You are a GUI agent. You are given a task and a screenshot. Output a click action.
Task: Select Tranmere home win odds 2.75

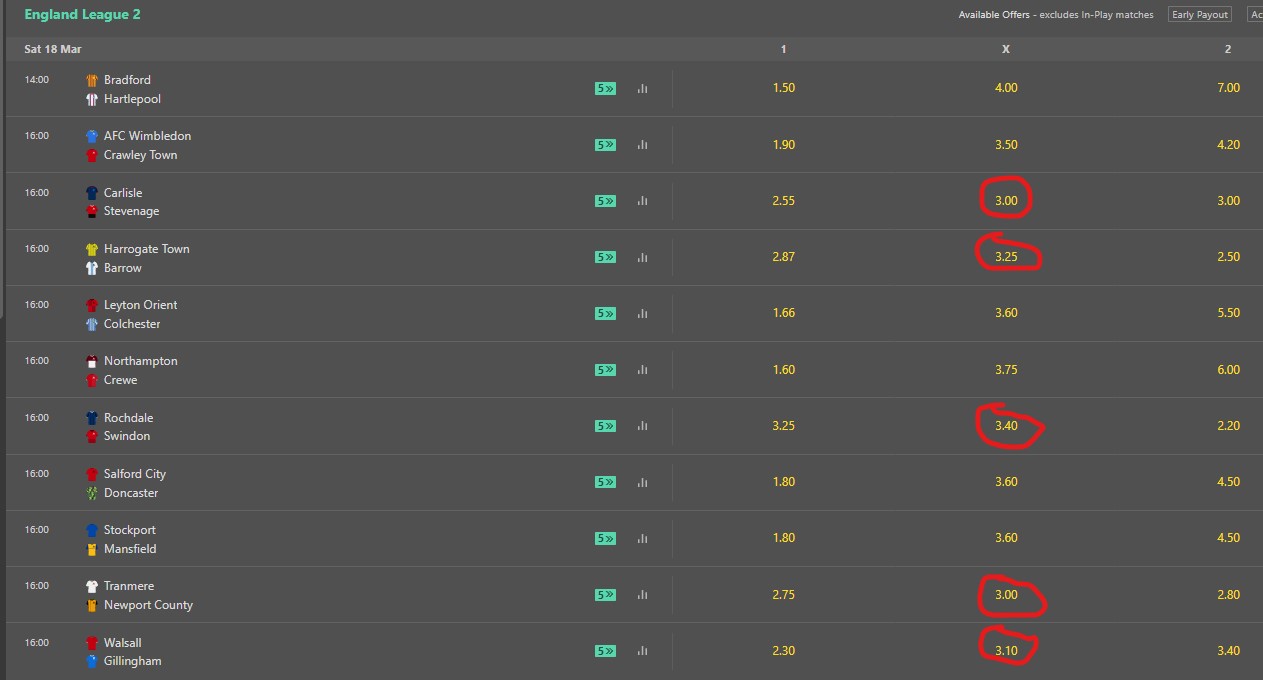click(784, 595)
